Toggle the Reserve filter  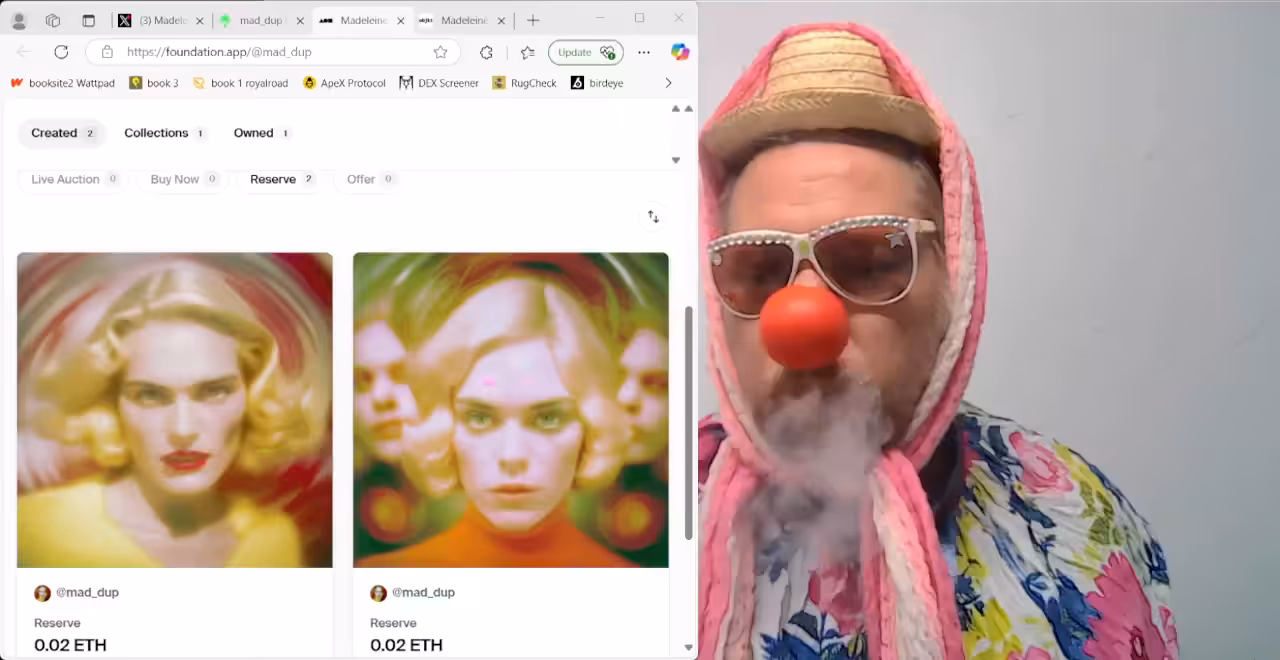tap(282, 179)
